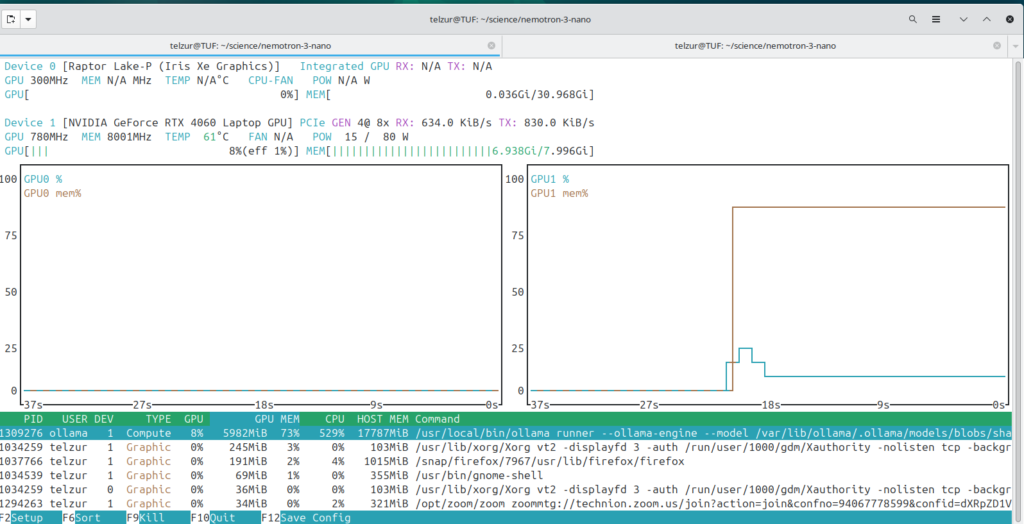Close the first terminal tab

click(x=491, y=45)
